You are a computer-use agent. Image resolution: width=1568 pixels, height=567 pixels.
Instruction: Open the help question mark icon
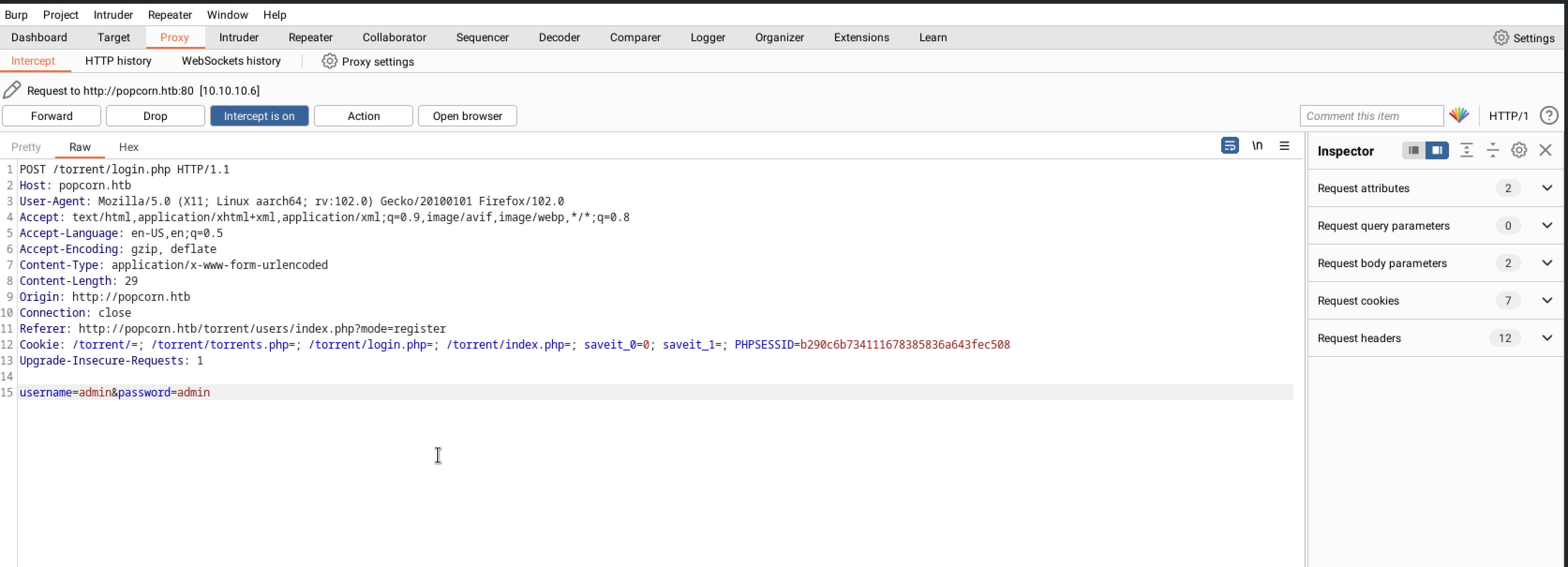click(1548, 116)
